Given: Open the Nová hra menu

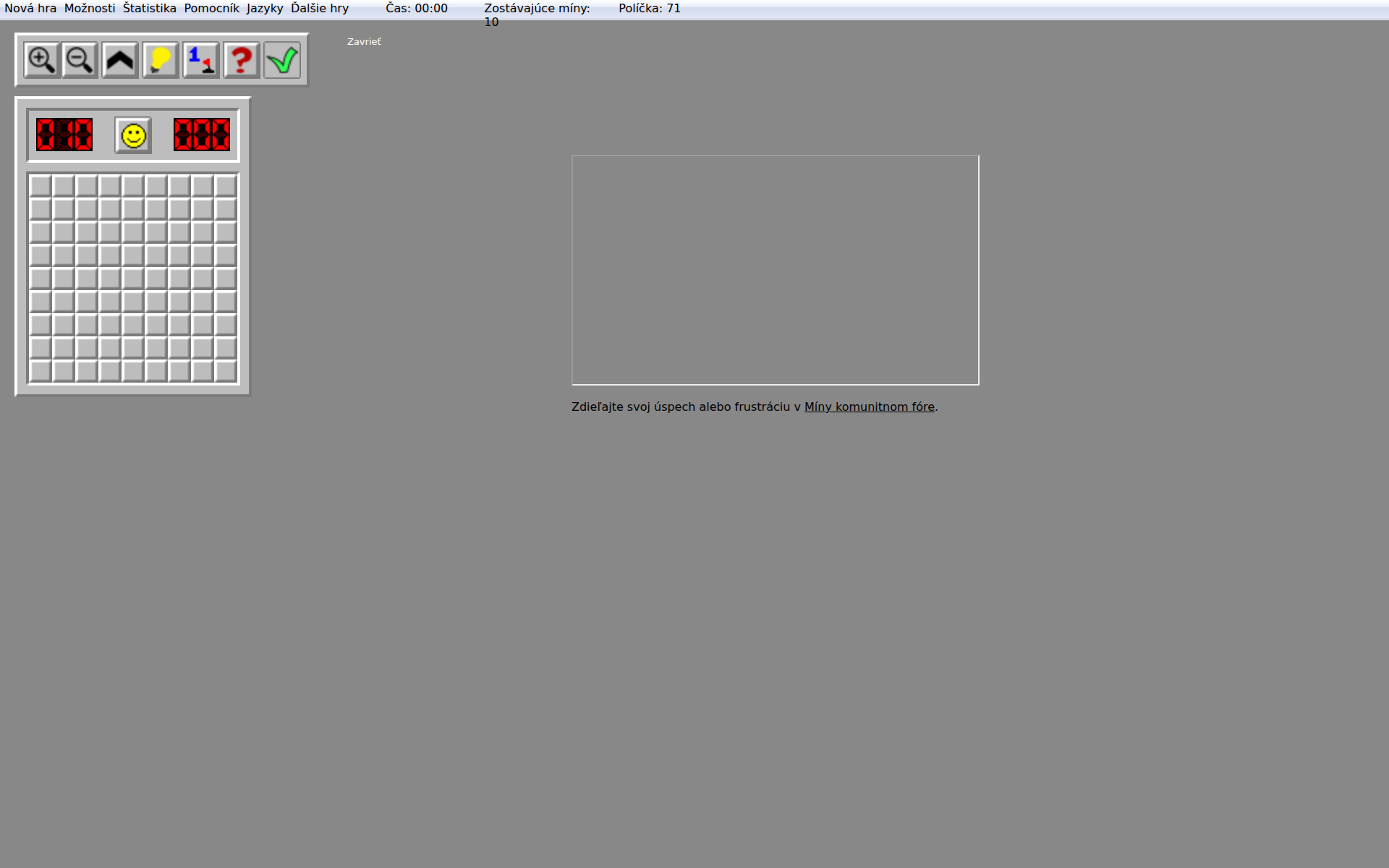Looking at the screenshot, I should point(30,9).
